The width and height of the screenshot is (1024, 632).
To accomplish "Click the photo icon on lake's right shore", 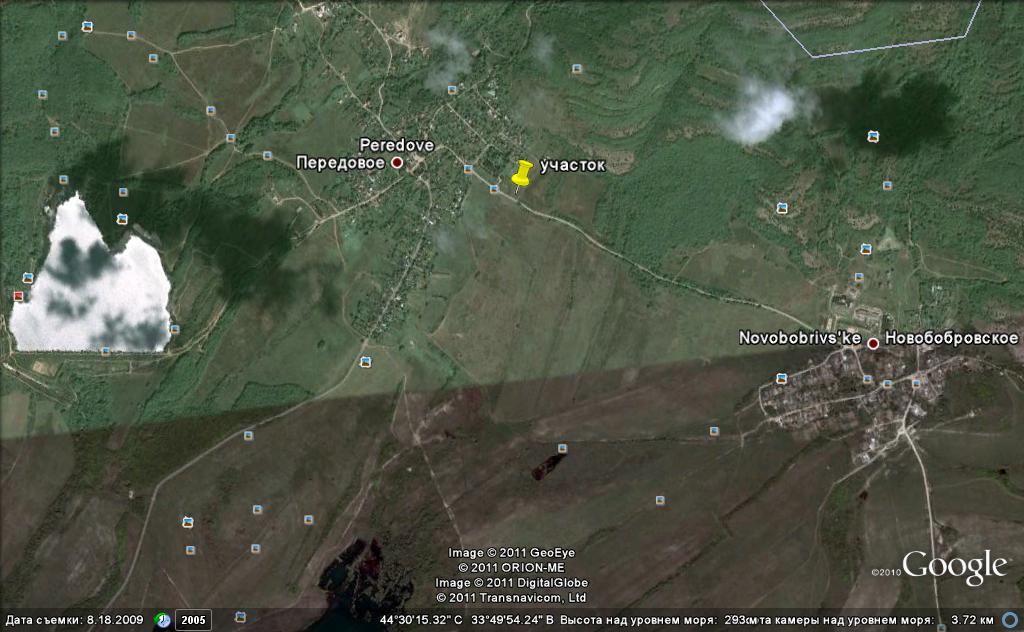I will tap(174, 327).
